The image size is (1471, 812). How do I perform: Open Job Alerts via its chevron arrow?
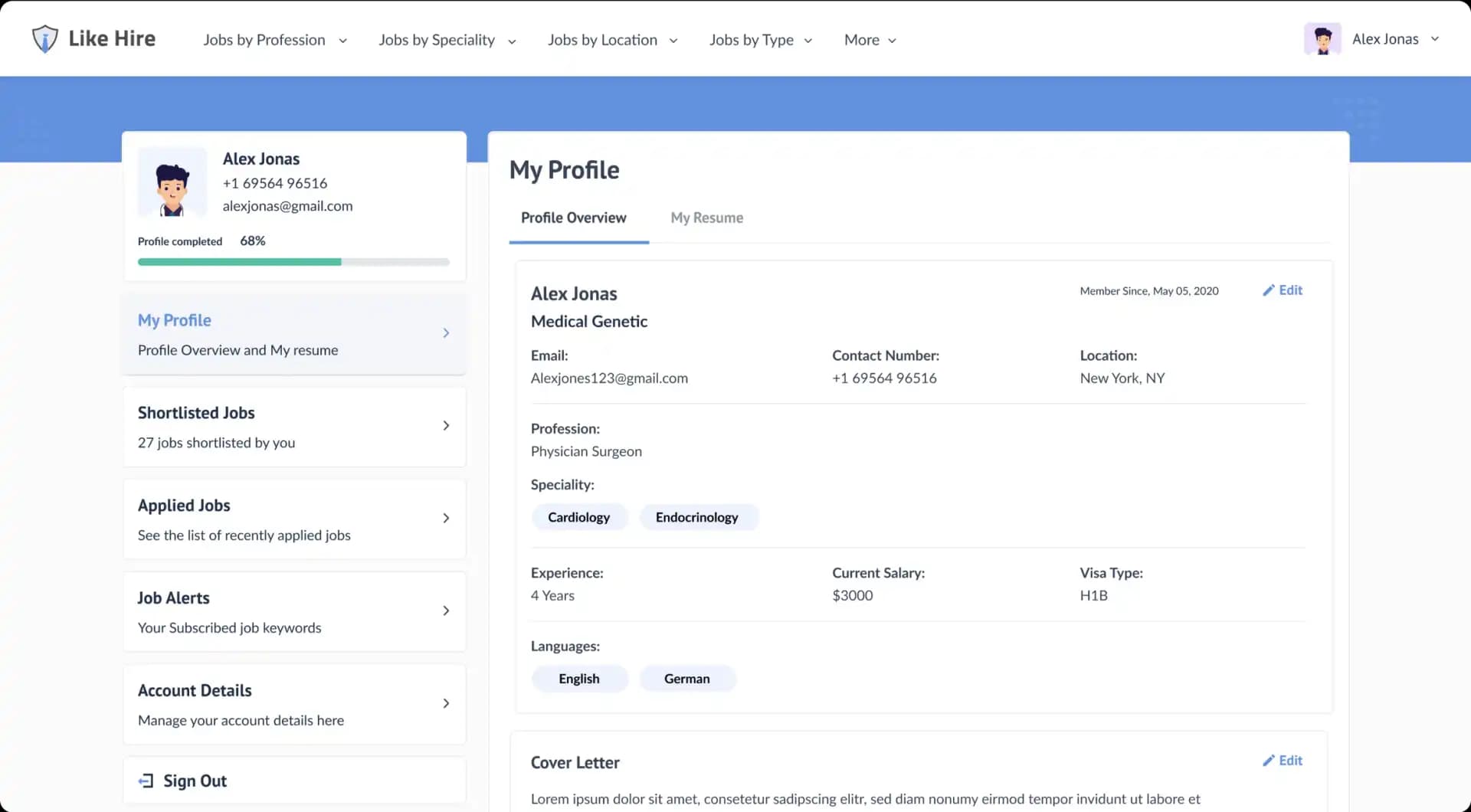tap(446, 611)
